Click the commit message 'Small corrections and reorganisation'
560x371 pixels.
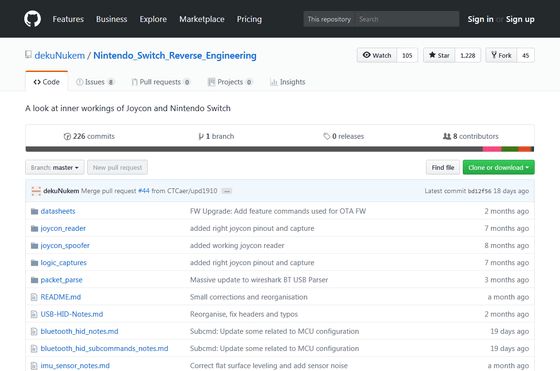click(x=249, y=297)
